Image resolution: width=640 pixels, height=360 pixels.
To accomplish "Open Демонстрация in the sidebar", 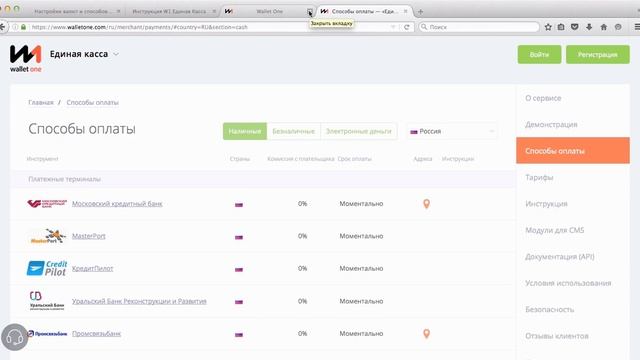I will [551, 124].
